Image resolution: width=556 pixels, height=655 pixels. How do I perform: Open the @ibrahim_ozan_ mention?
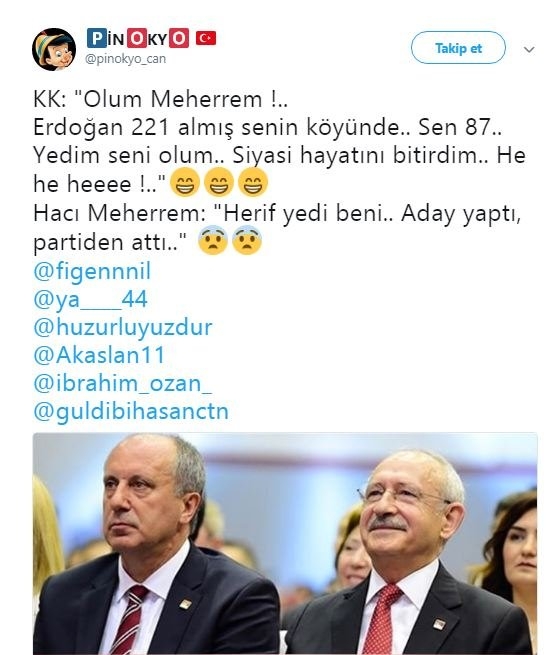[x=122, y=383]
